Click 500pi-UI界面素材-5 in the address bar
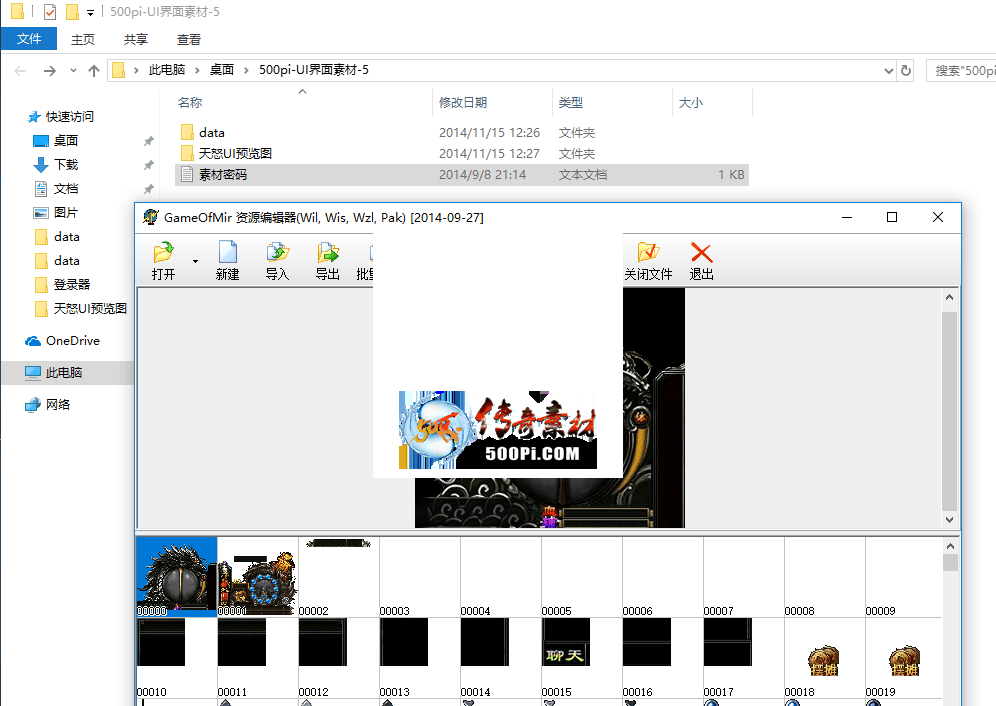This screenshot has width=996, height=706. 314,70
